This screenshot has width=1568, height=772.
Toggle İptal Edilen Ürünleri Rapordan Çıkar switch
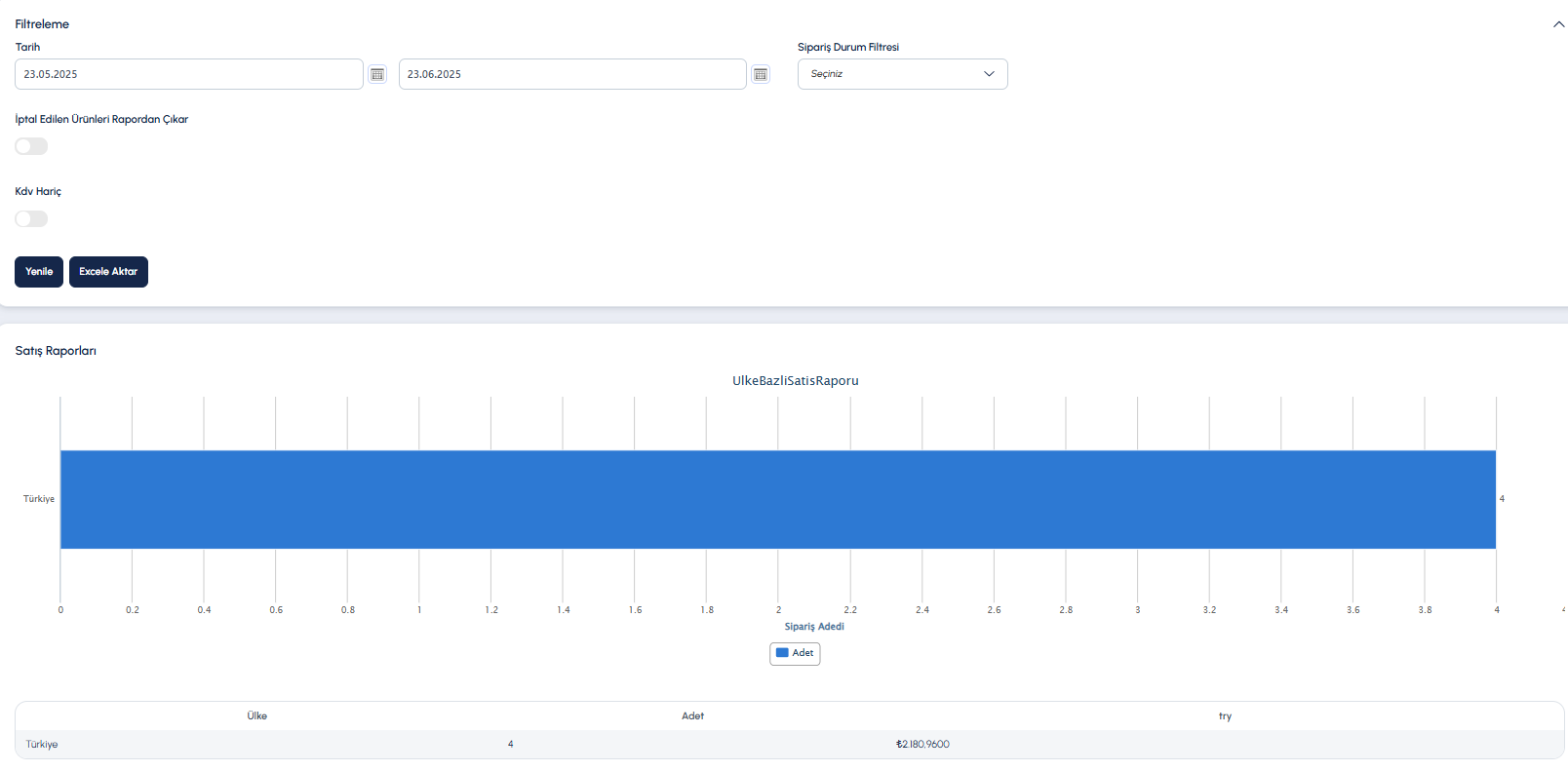coord(31,146)
